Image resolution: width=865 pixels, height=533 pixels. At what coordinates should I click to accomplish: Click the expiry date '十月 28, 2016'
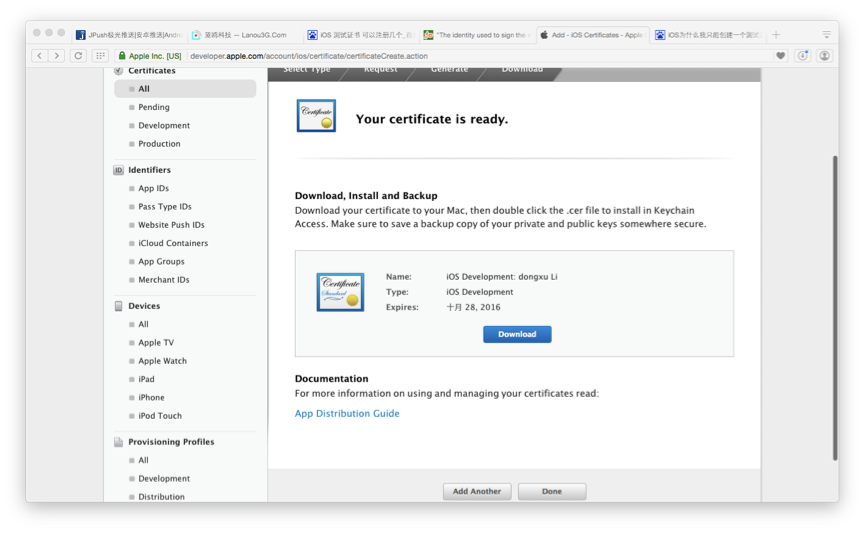(473, 307)
